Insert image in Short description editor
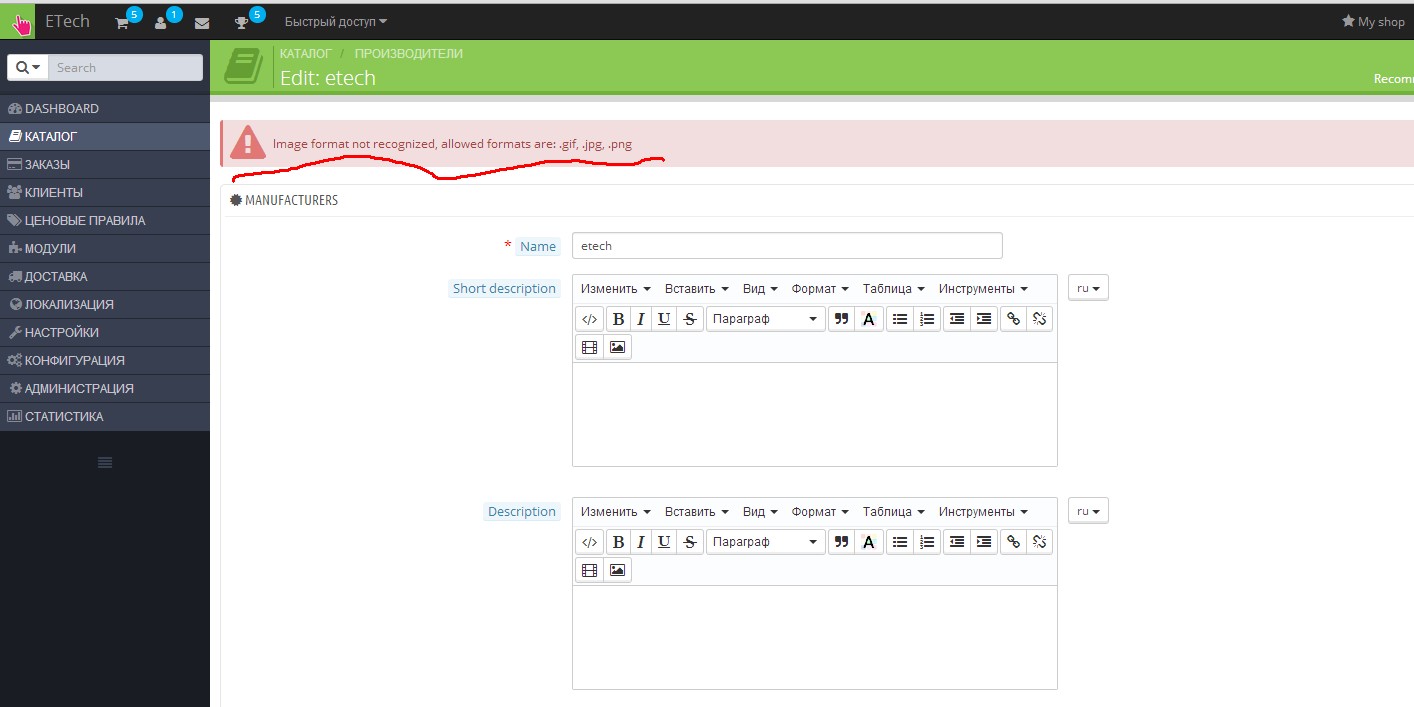Image resolution: width=1414 pixels, height=707 pixels. (x=617, y=347)
